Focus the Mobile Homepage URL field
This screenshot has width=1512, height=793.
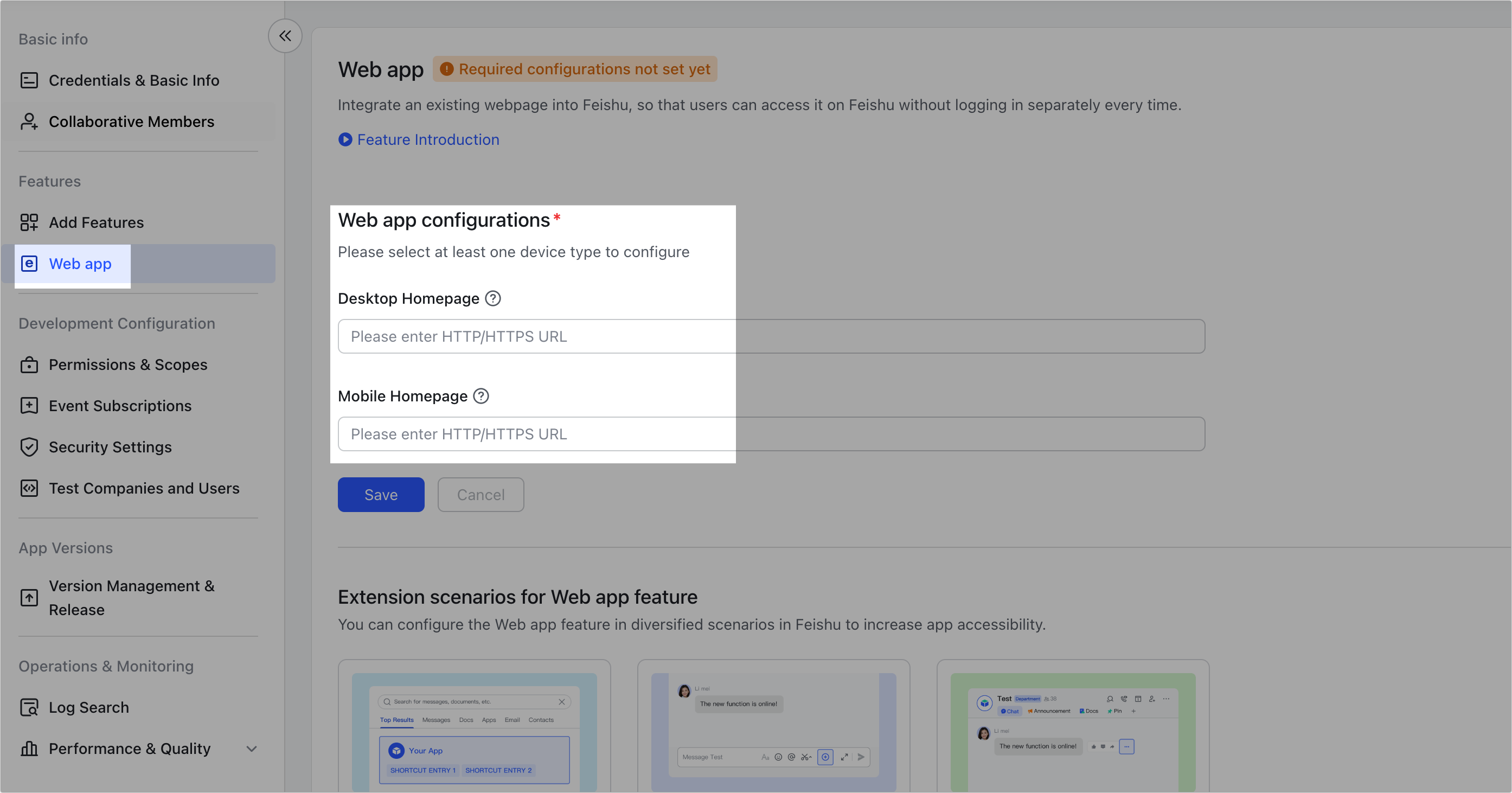pyautogui.click(x=771, y=434)
